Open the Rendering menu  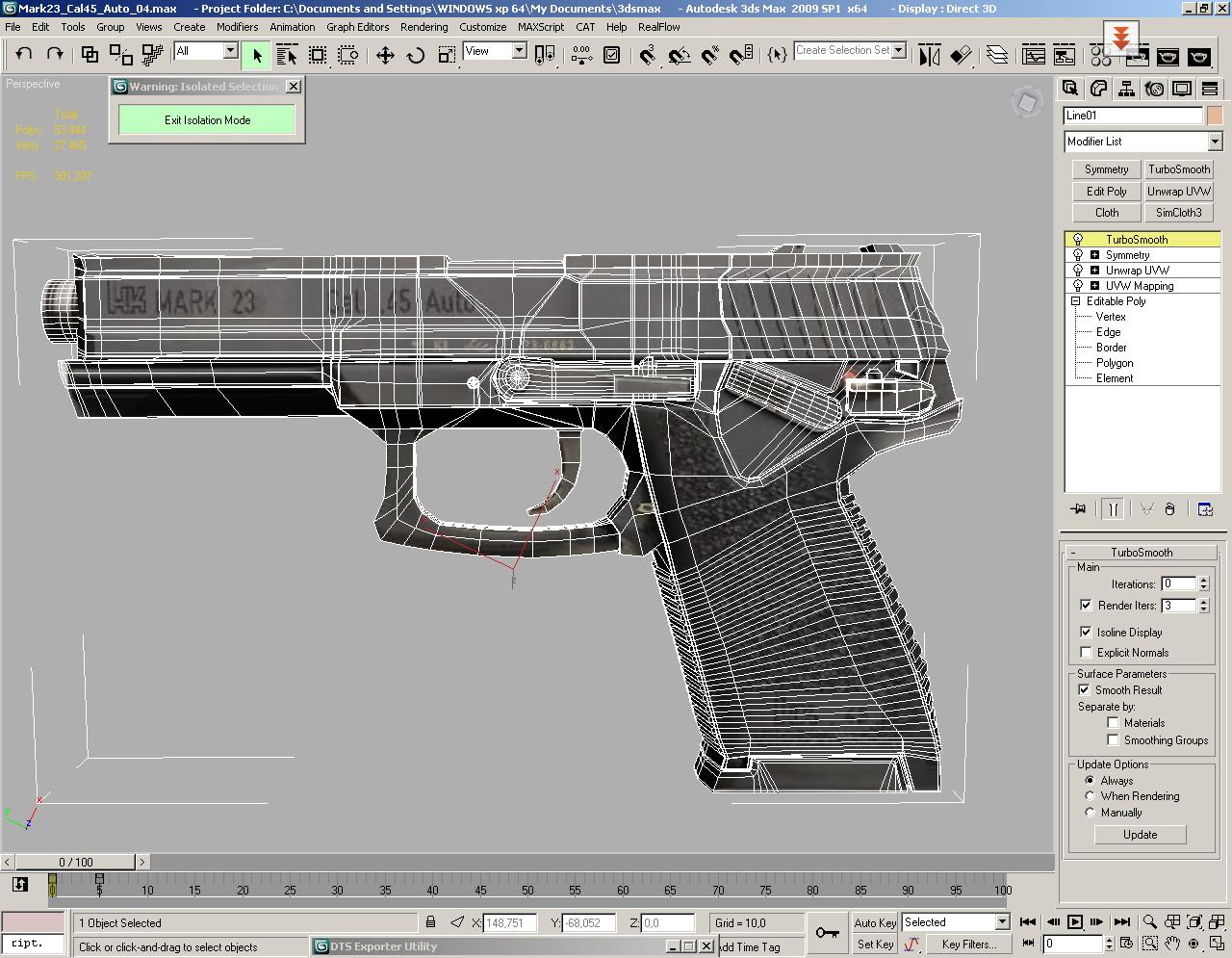click(423, 27)
